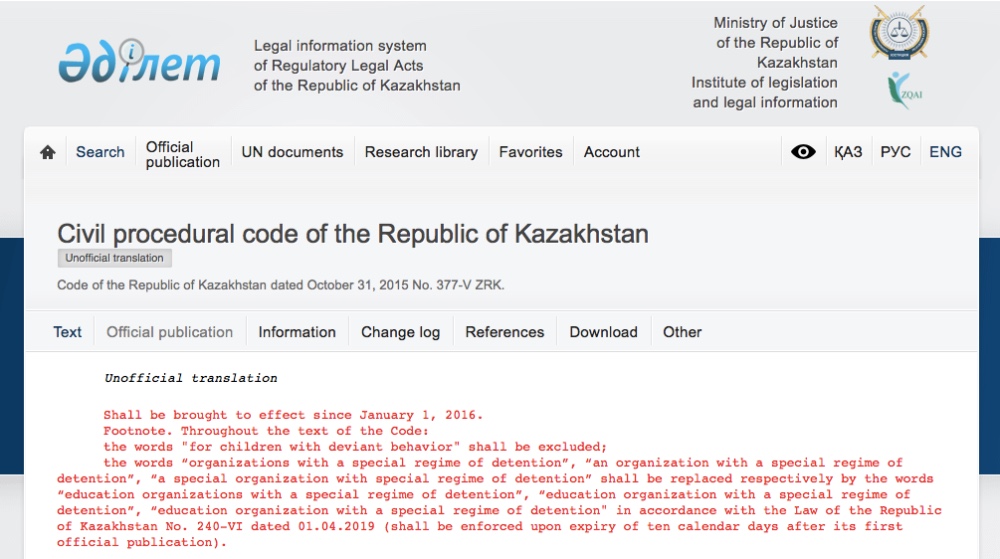The image size is (1000, 559).
Task: Click the Adilet site logo
Action: coord(139,62)
